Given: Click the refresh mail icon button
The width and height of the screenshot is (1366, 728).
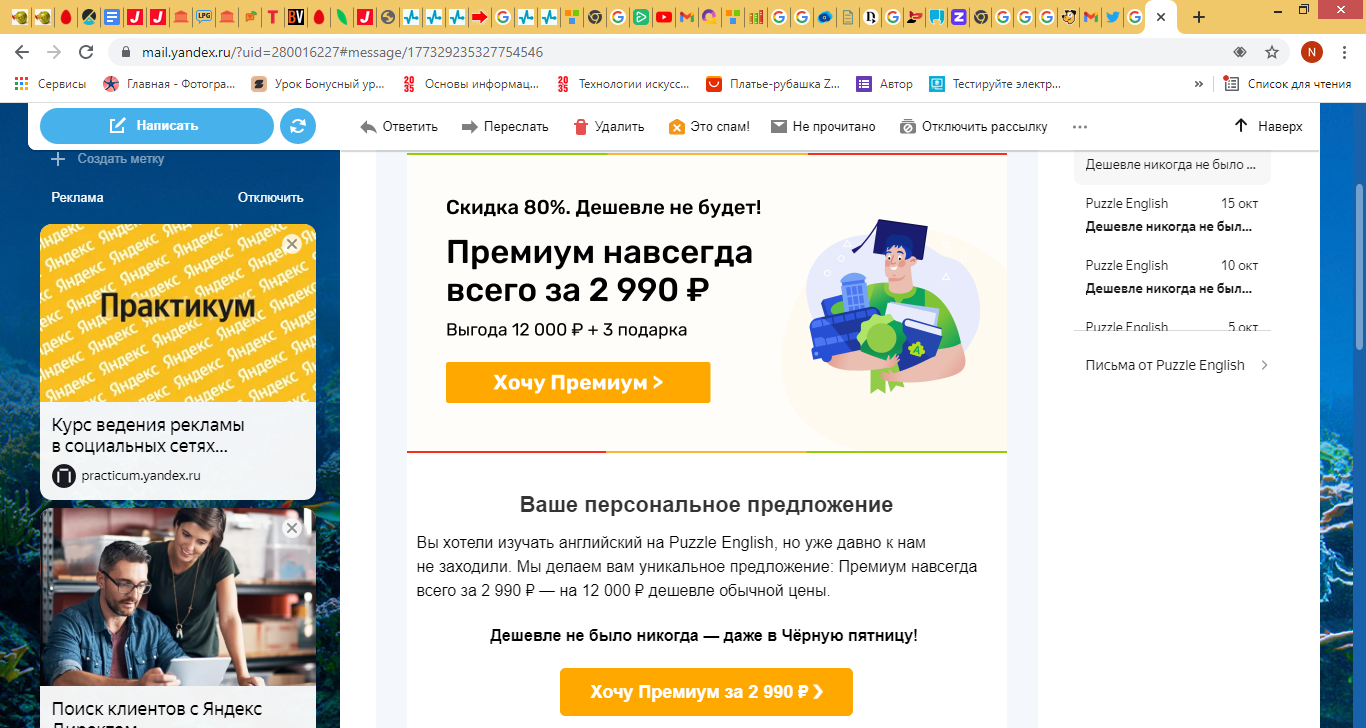Looking at the screenshot, I should tap(298, 126).
